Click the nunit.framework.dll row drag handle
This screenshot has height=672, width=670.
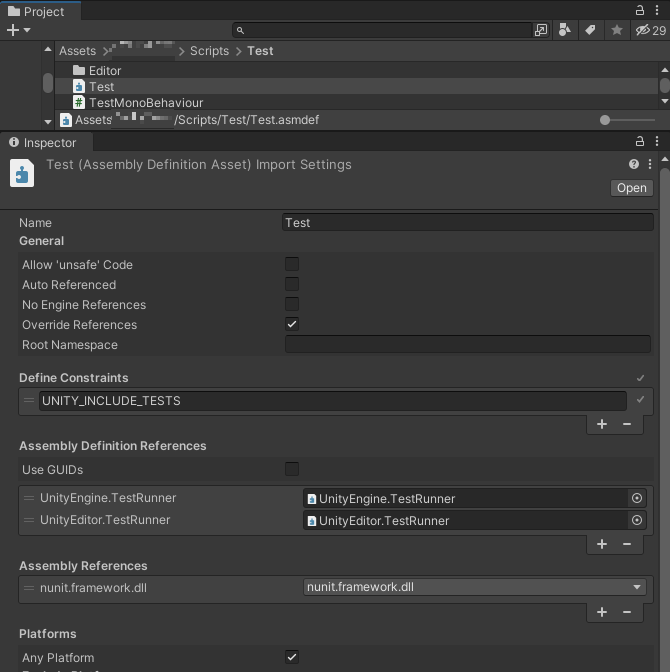[x=29, y=588]
